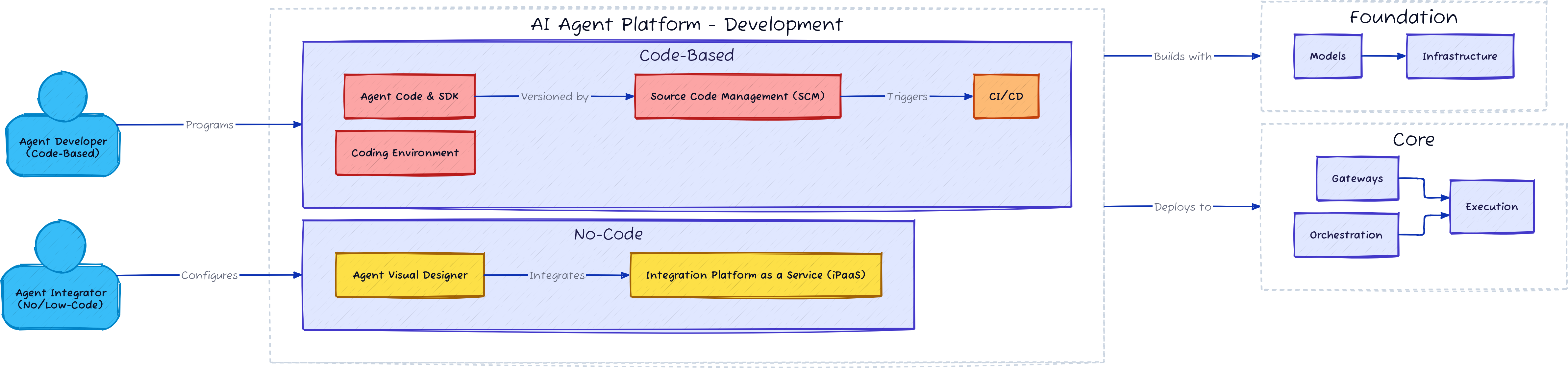
Task: Click the Agent Visual Designer node
Action: [x=410, y=275]
